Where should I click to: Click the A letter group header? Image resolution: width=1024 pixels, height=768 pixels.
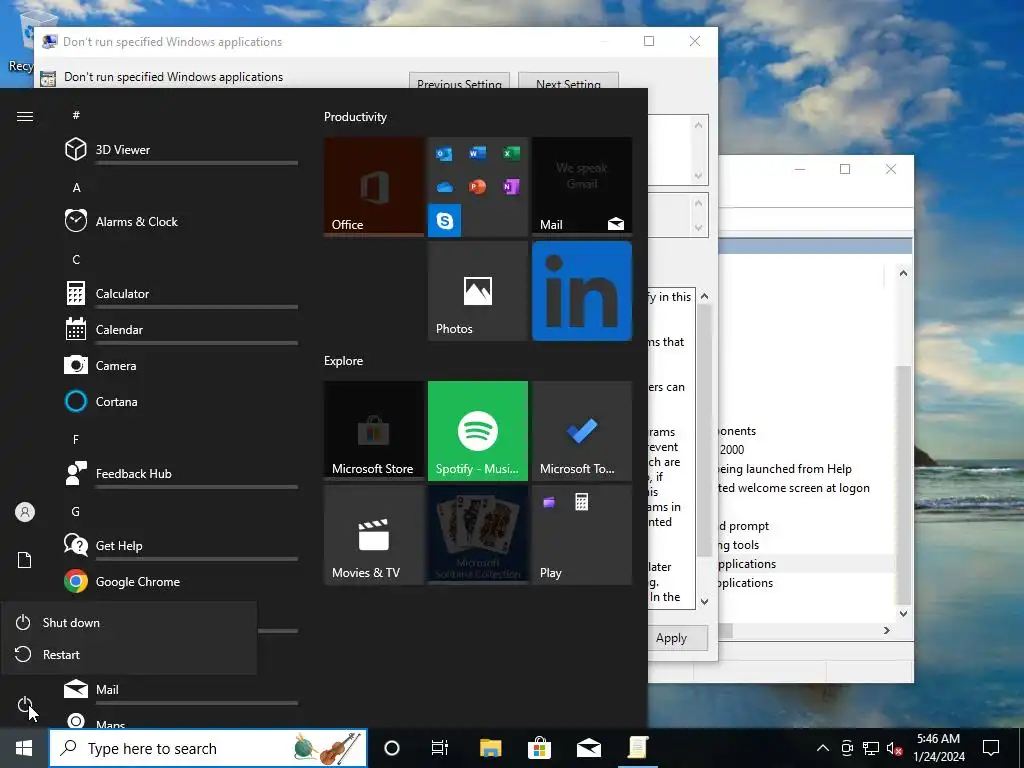pyautogui.click(x=76, y=187)
